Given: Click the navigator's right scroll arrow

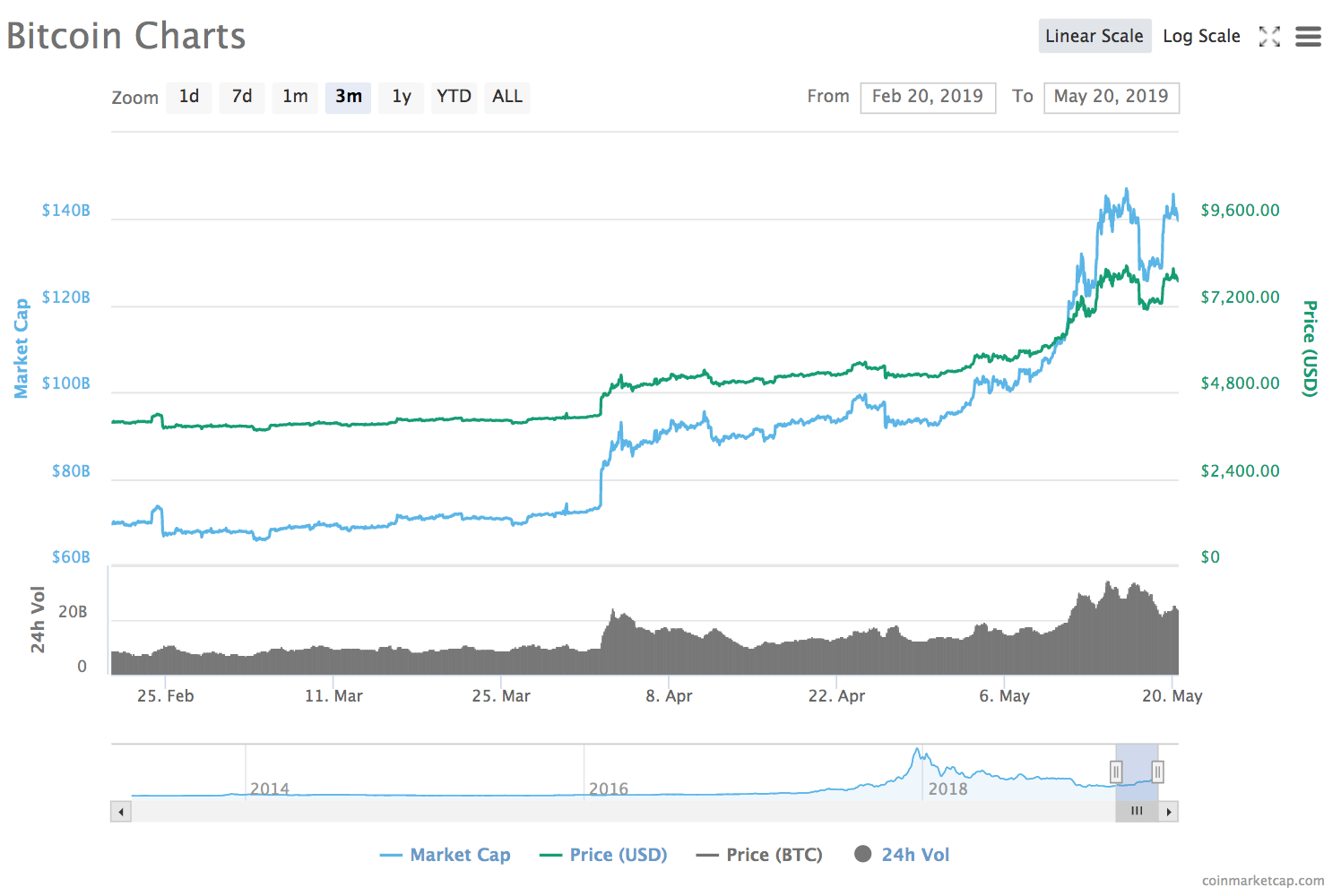Looking at the screenshot, I should tap(1170, 811).
